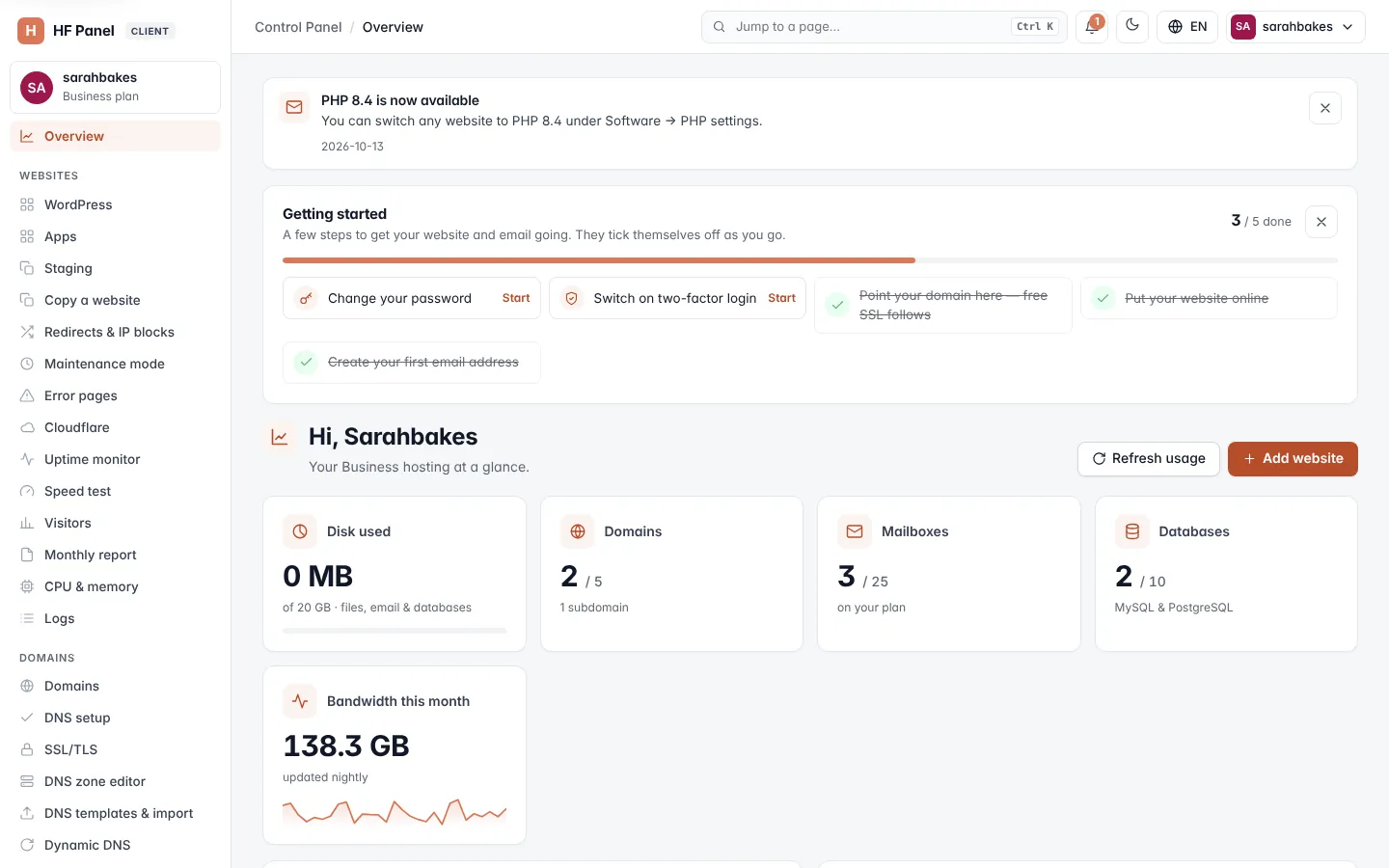Click the Control Panel breadcrumb
The height and width of the screenshot is (868, 1389).
point(298,27)
